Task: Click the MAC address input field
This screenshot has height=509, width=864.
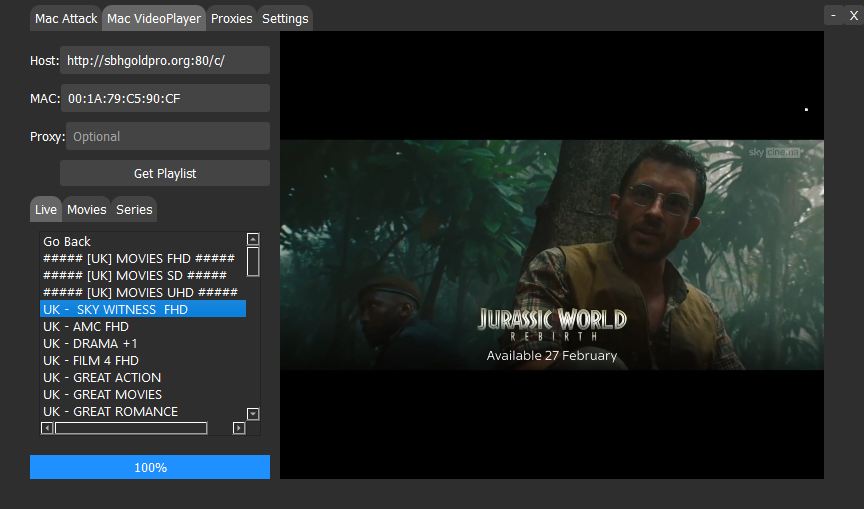Action: 165,98
